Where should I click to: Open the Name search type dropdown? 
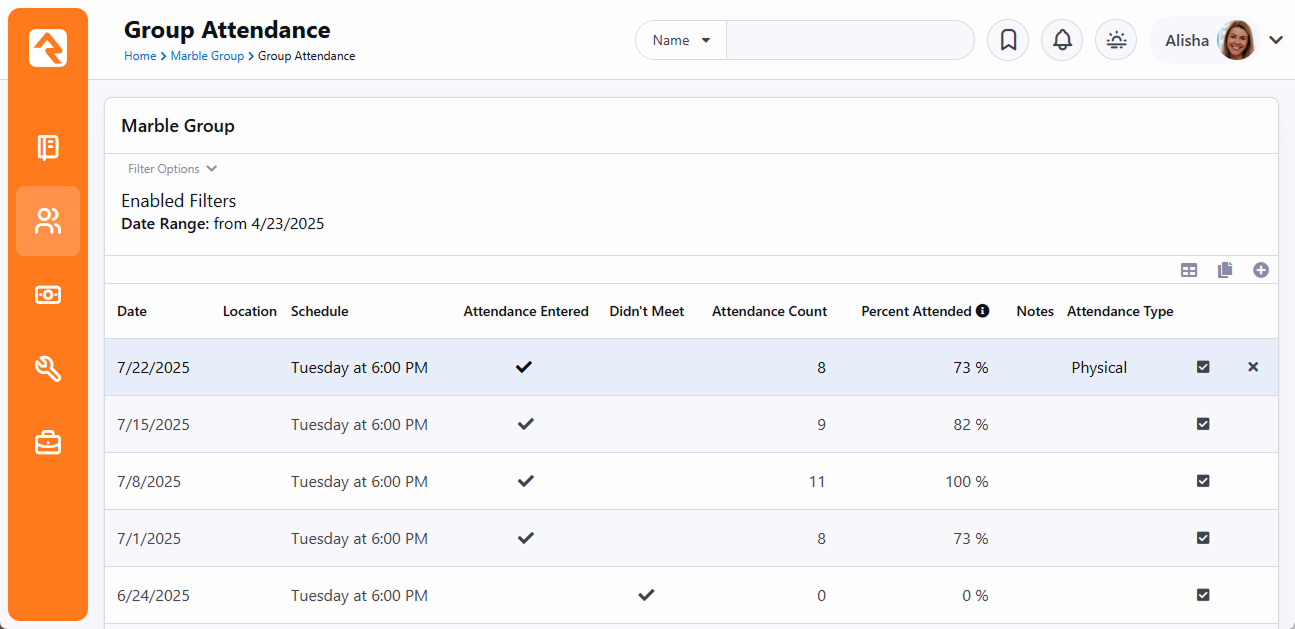pos(681,41)
